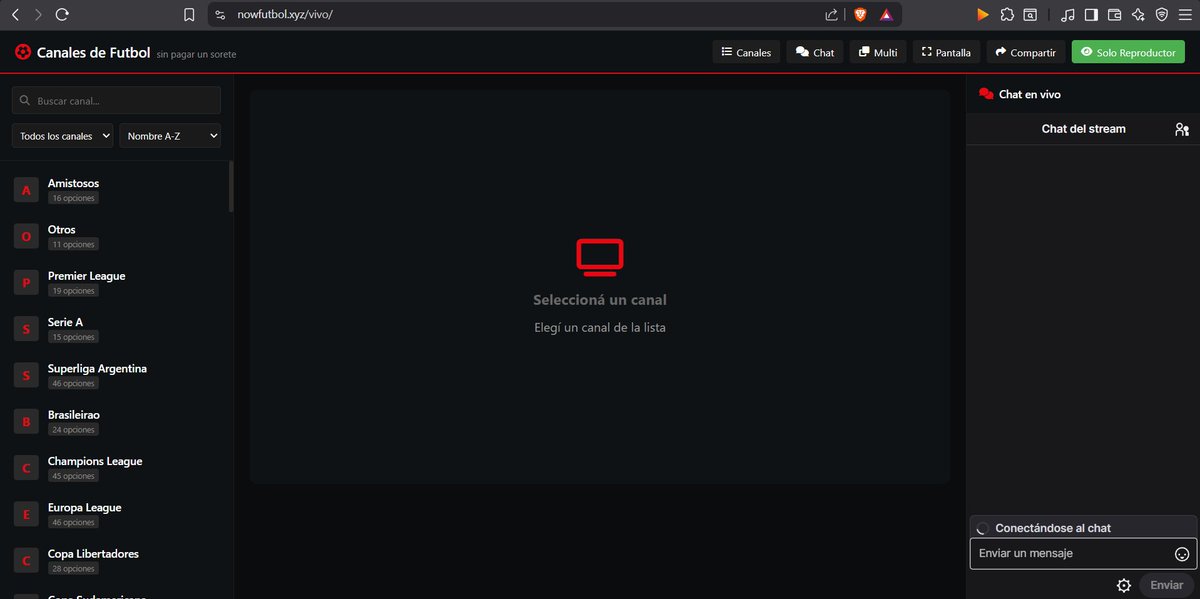The height and width of the screenshot is (599, 1200).
Task: Open the browser hamburger menu
Action: (x=1184, y=15)
